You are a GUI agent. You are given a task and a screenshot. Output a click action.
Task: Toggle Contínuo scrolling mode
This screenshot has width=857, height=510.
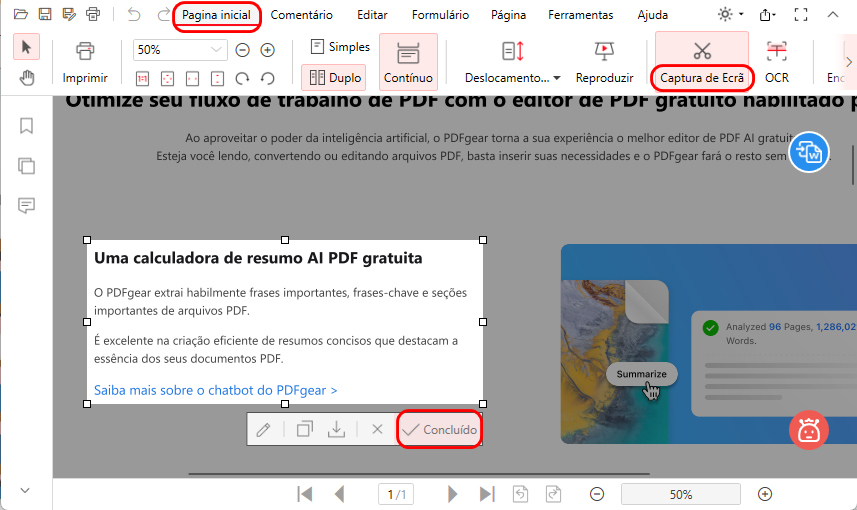click(x=408, y=62)
